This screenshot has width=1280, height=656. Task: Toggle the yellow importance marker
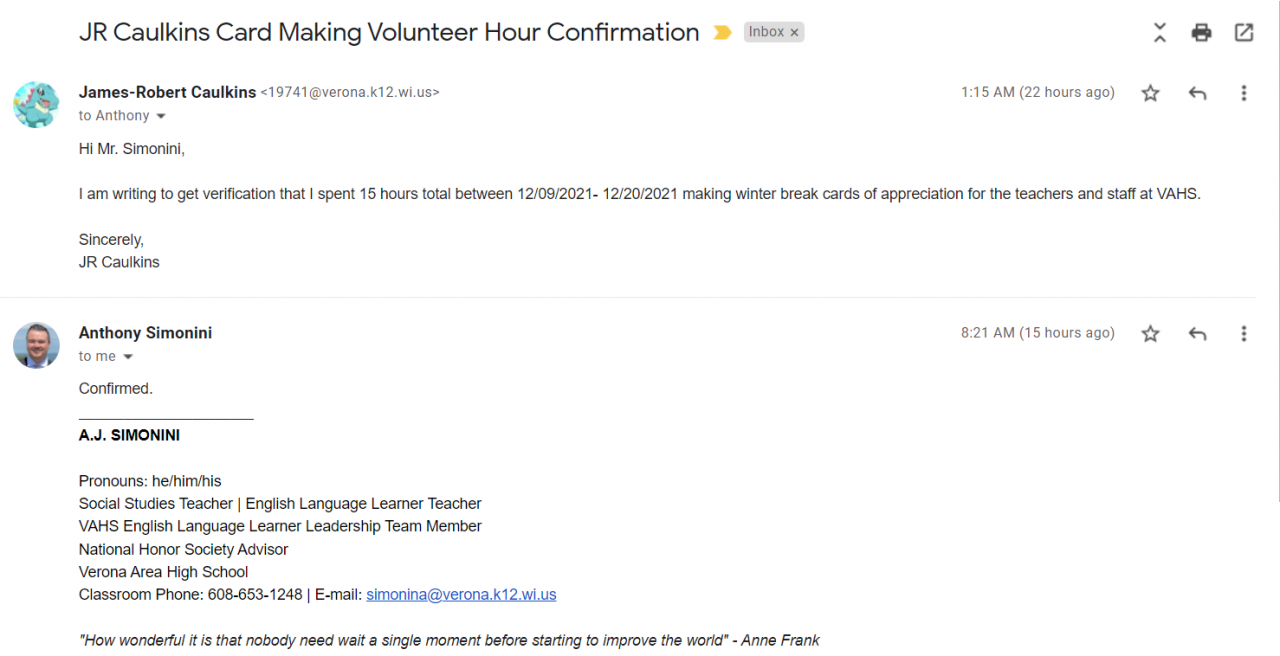722,33
